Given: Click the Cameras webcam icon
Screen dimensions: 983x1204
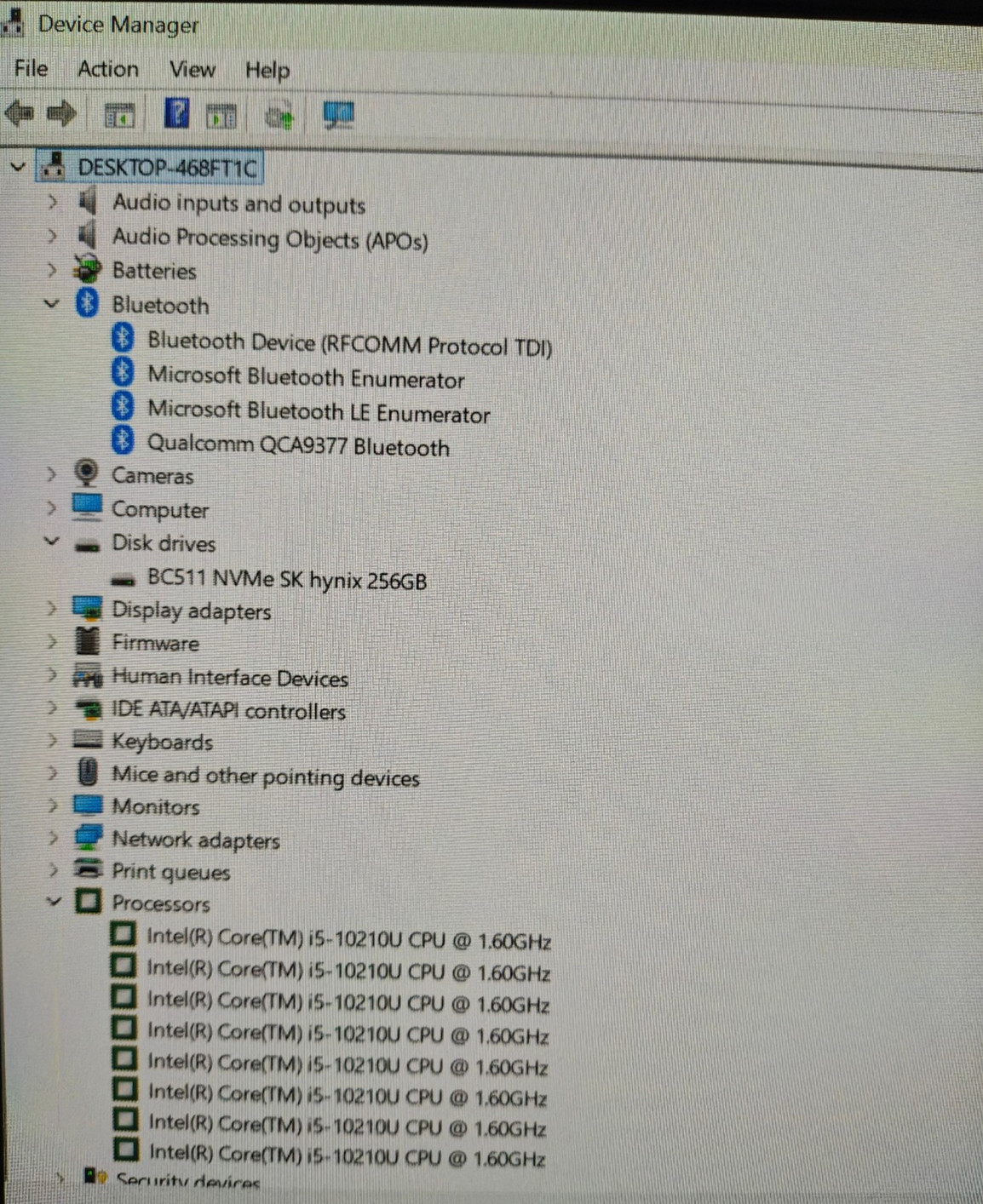Looking at the screenshot, I should [86, 473].
